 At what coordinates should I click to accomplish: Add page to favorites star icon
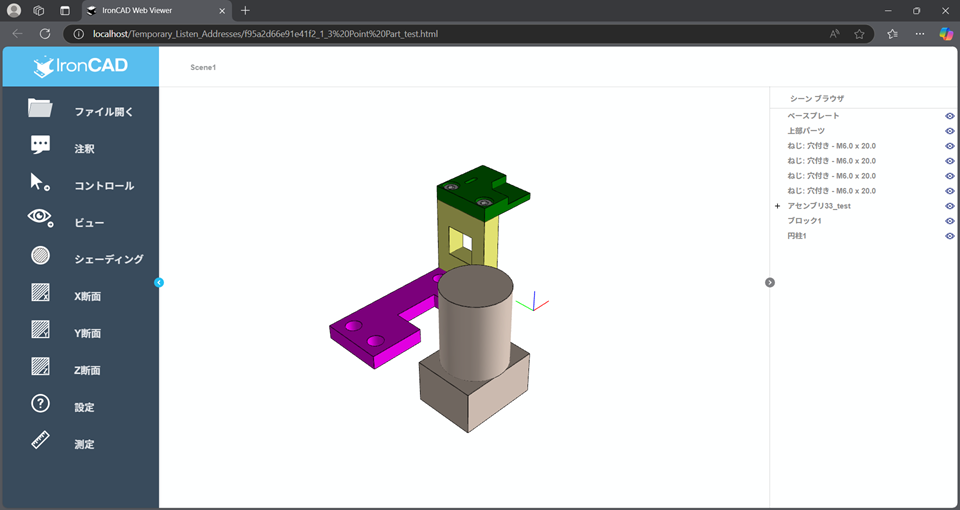tap(859, 34)
